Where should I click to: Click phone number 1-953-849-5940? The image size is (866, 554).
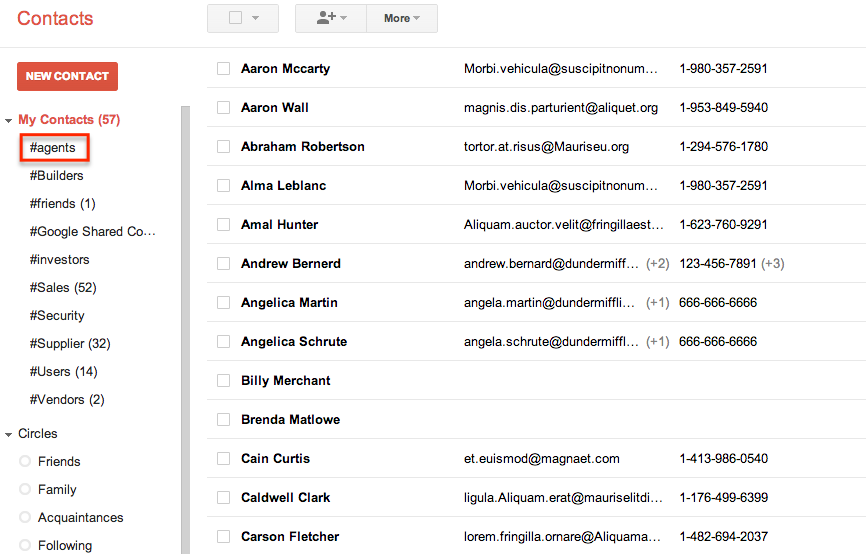(x=724, y=108)
